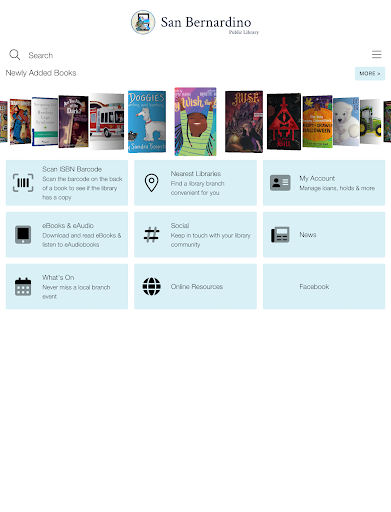Open the Online Resources tile
Viewport: 391px width, 512px height.
(x=195, y=286)
